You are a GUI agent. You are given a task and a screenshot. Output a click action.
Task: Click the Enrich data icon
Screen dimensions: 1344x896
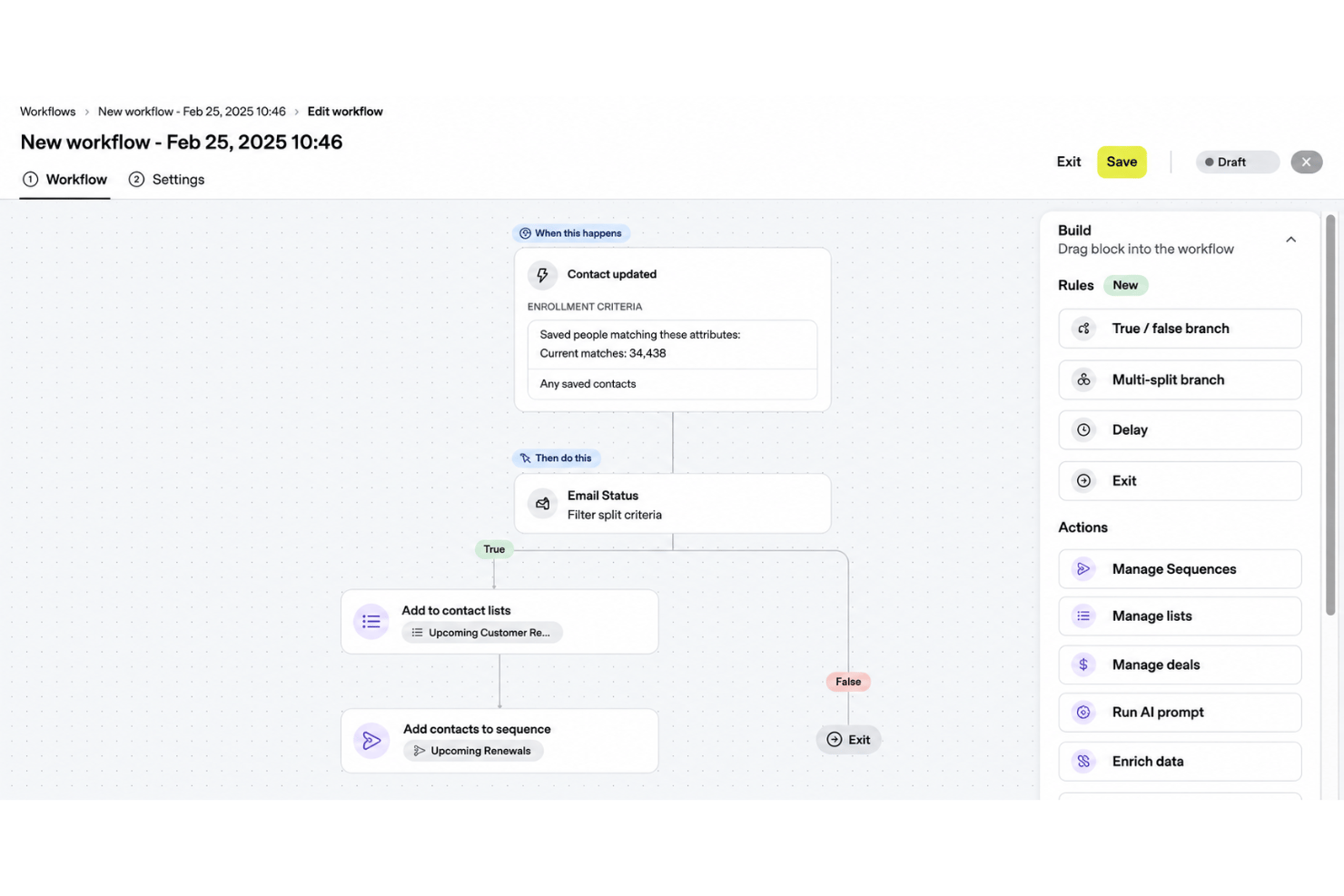pyautogui.click(x=1083, y=762)
